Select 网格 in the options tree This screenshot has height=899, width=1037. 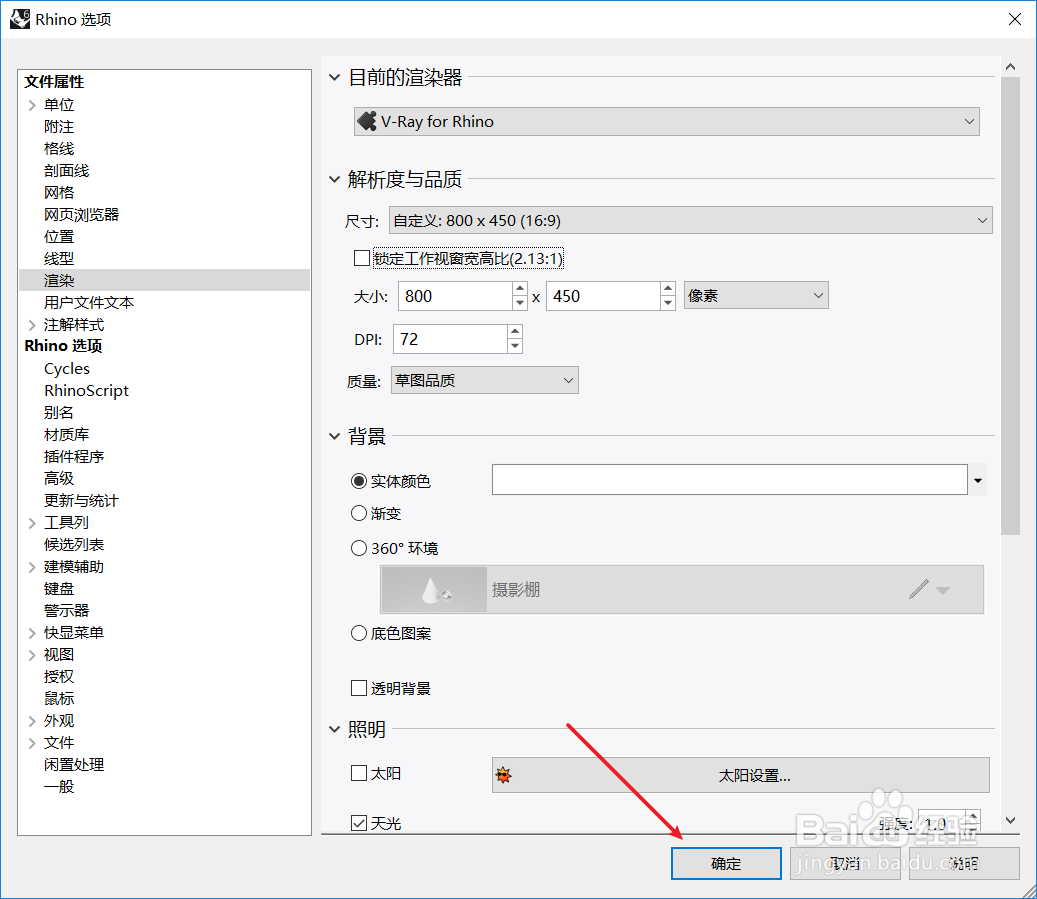tap(59, 193)
